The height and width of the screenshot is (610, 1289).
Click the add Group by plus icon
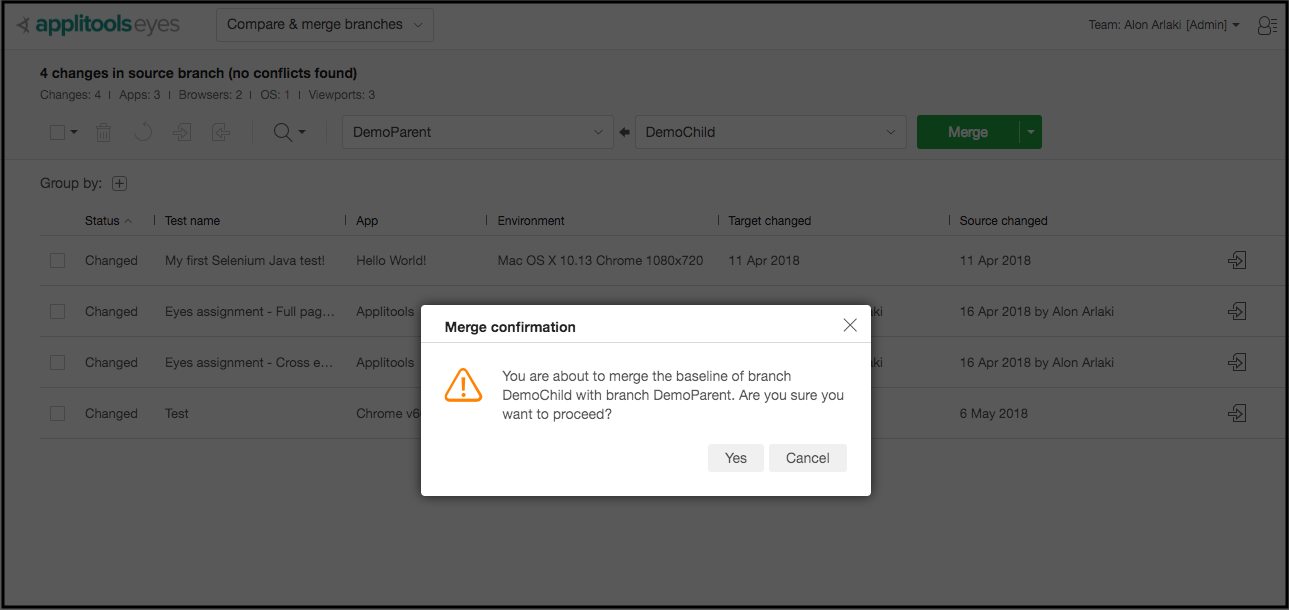120,183
